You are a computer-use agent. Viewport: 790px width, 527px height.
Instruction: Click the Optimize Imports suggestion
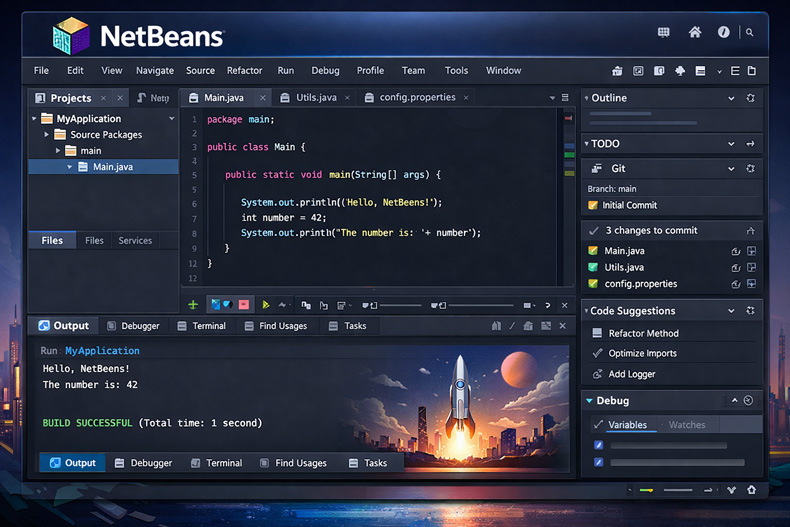[x=642, y=353]
